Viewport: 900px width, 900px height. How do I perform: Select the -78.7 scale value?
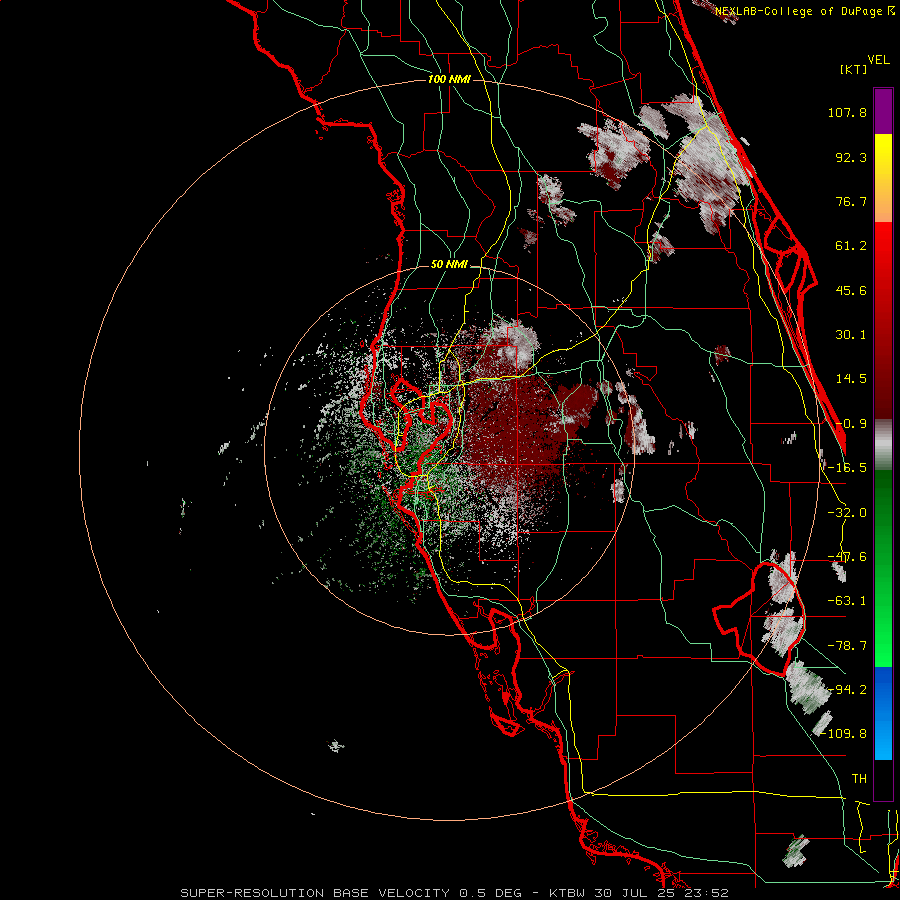(x=847, y=646)
